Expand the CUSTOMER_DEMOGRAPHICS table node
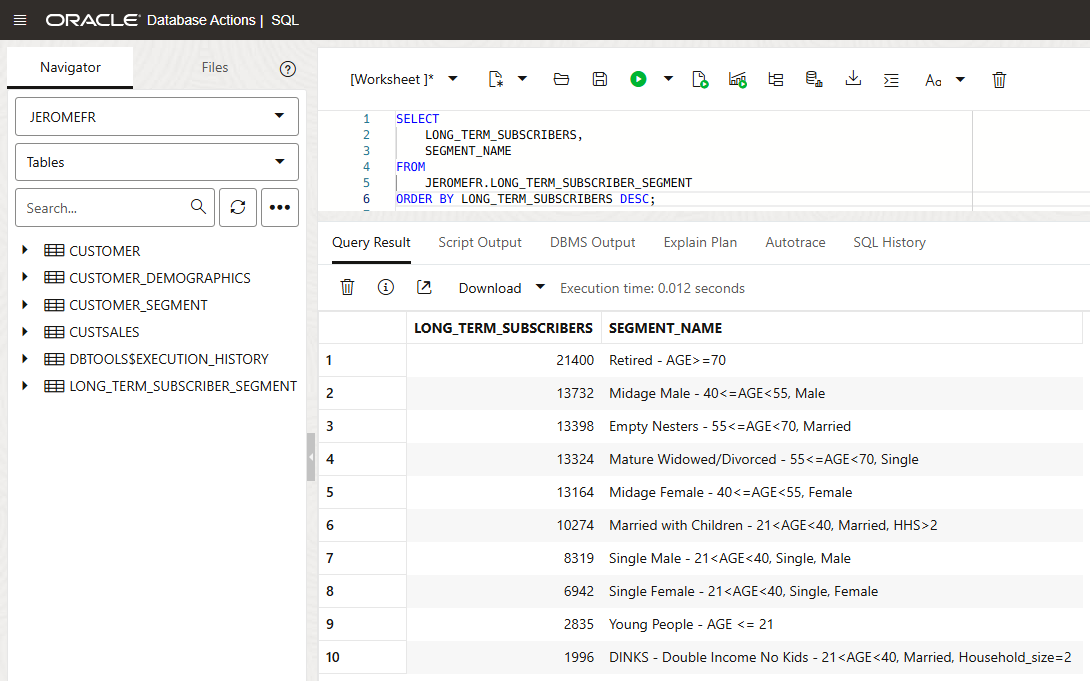The width and height of the screenshot is (1090, 681). tap(25, 277)
